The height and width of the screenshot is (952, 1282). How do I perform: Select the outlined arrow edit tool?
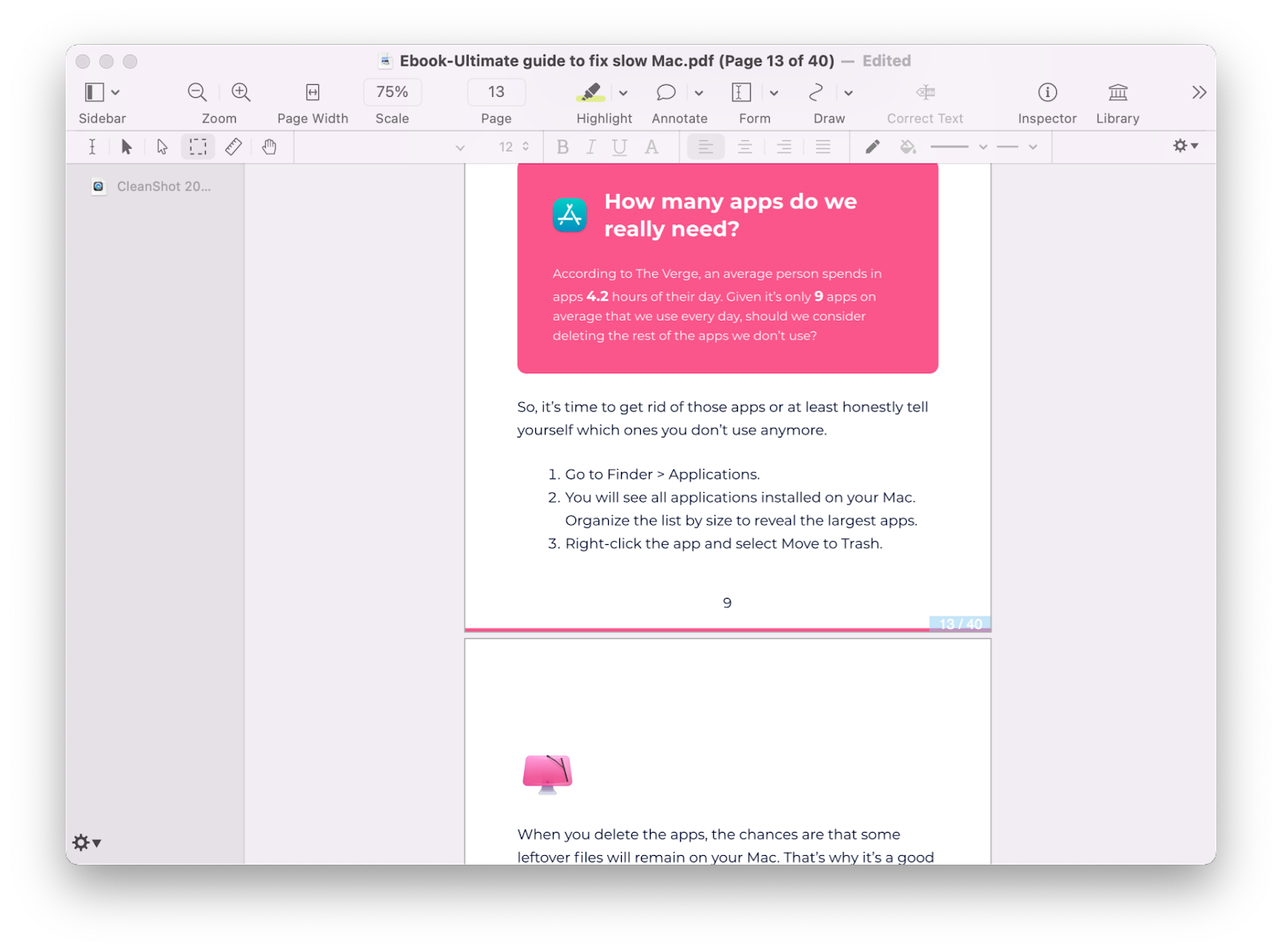tap(162, 147)
